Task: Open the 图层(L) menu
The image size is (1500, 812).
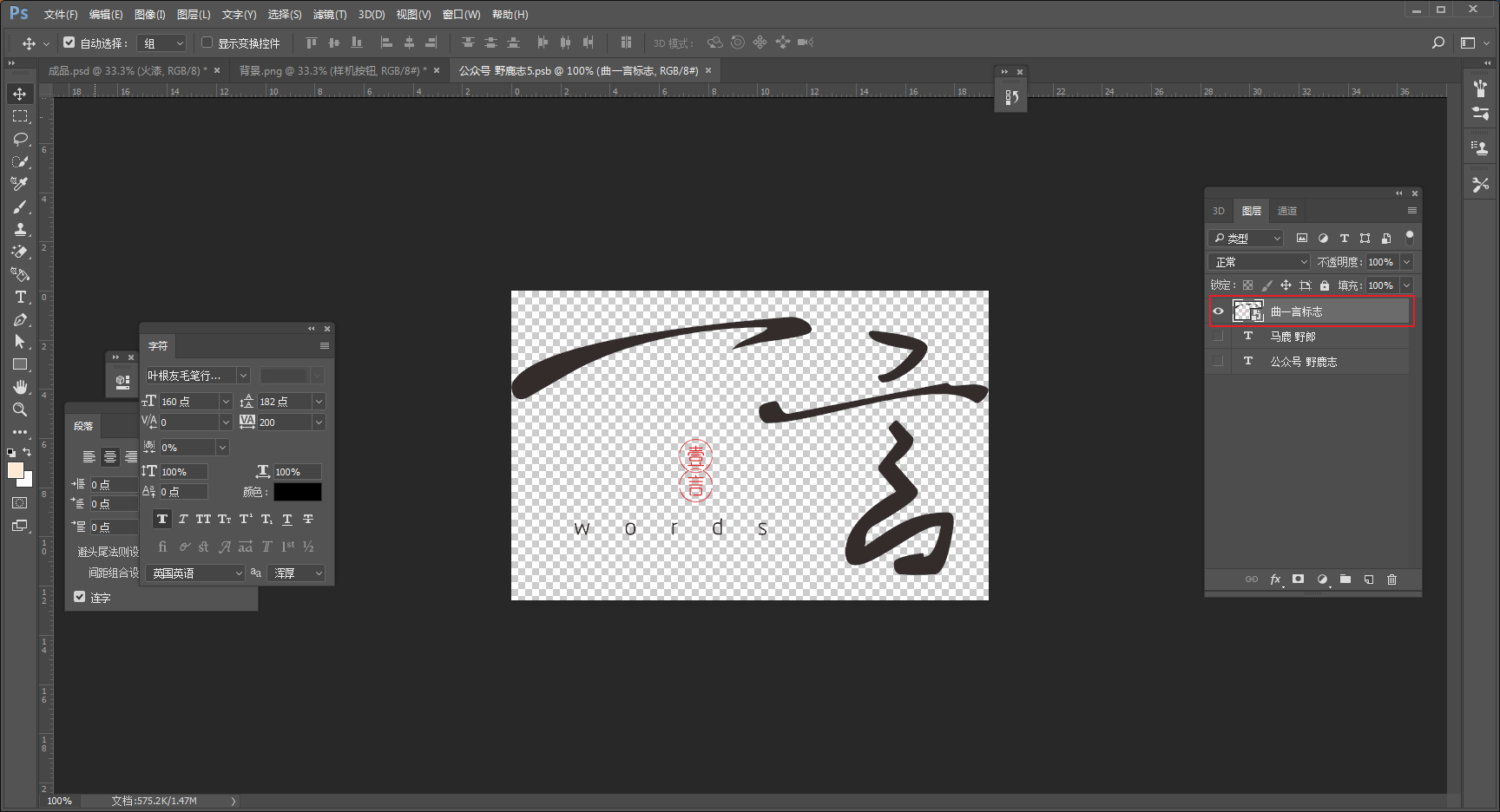Action: click(x=194, y=15)
